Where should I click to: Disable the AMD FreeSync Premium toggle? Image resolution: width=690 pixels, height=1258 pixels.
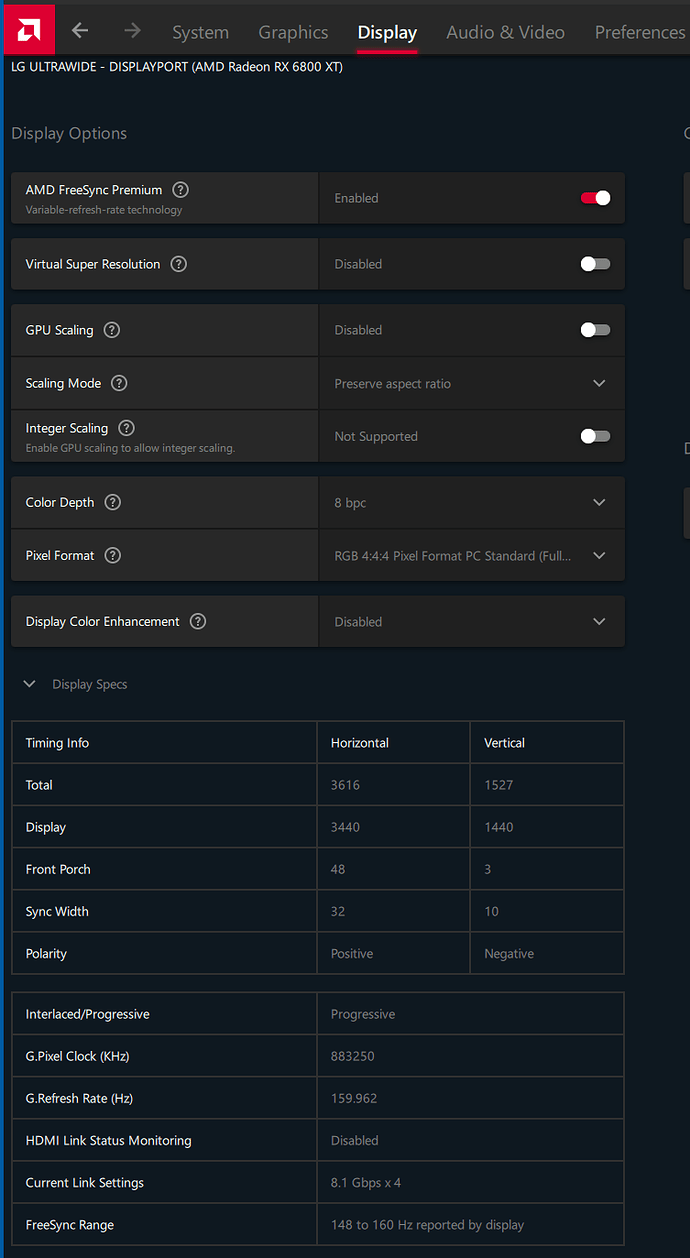pos(595,198)
